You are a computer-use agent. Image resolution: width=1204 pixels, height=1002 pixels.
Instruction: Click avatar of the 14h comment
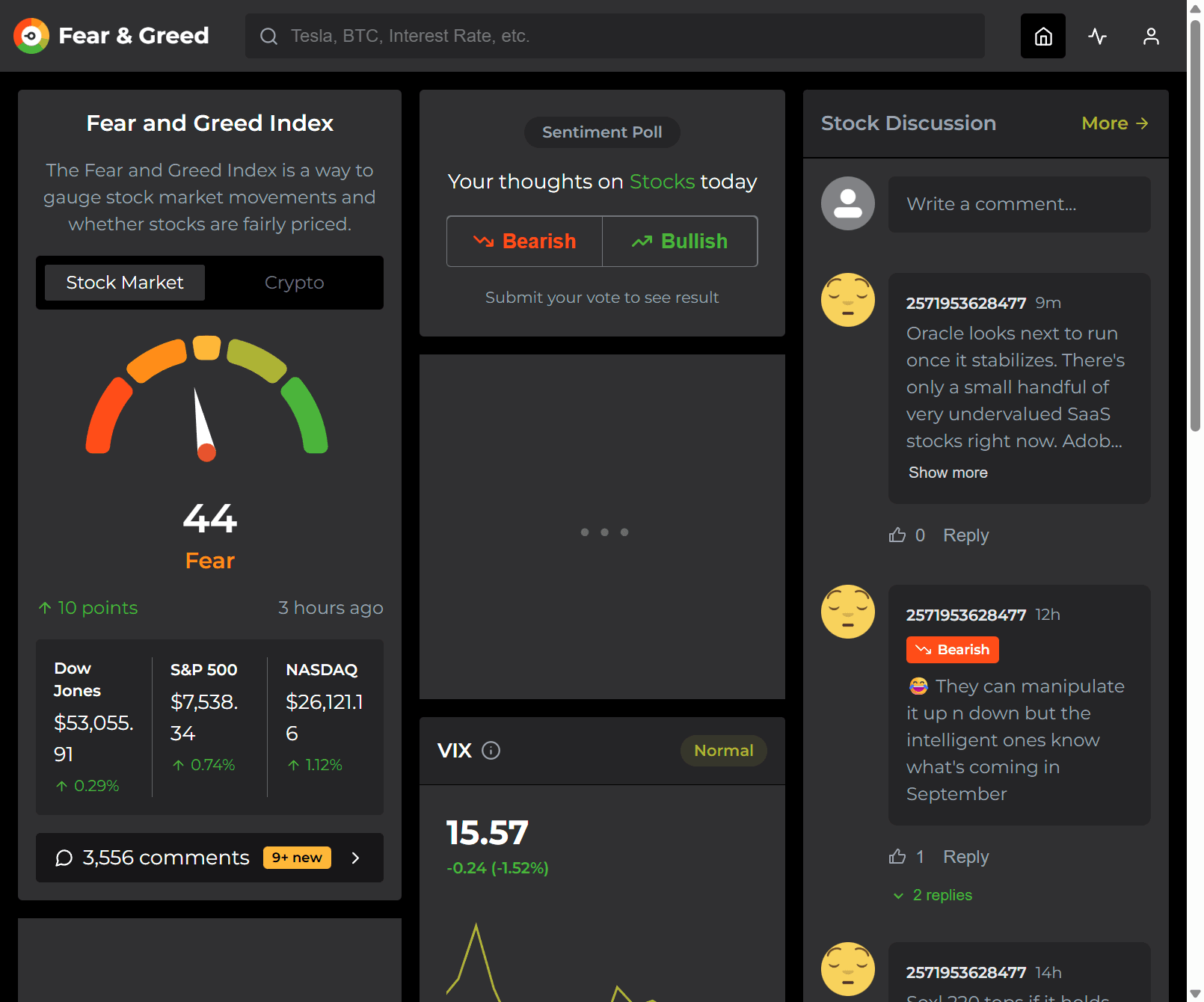coord(848,969)
